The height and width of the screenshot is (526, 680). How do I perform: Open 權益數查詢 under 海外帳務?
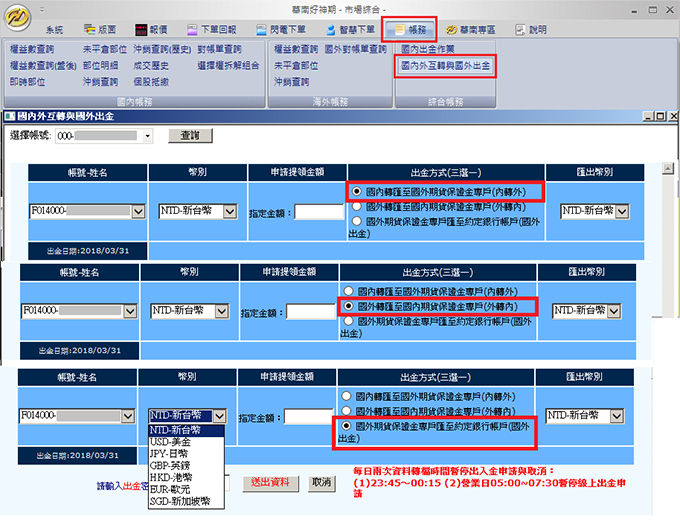coord(296,49)
